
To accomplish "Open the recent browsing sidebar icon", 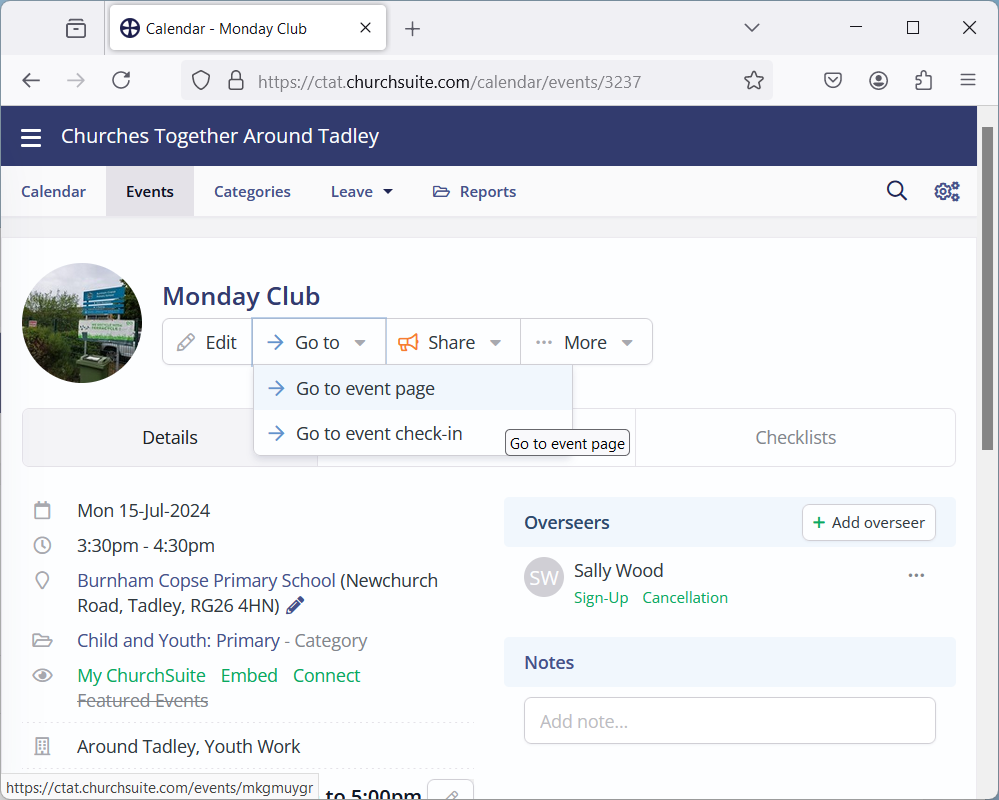I will pyautogui.click(x=76, y=29).
